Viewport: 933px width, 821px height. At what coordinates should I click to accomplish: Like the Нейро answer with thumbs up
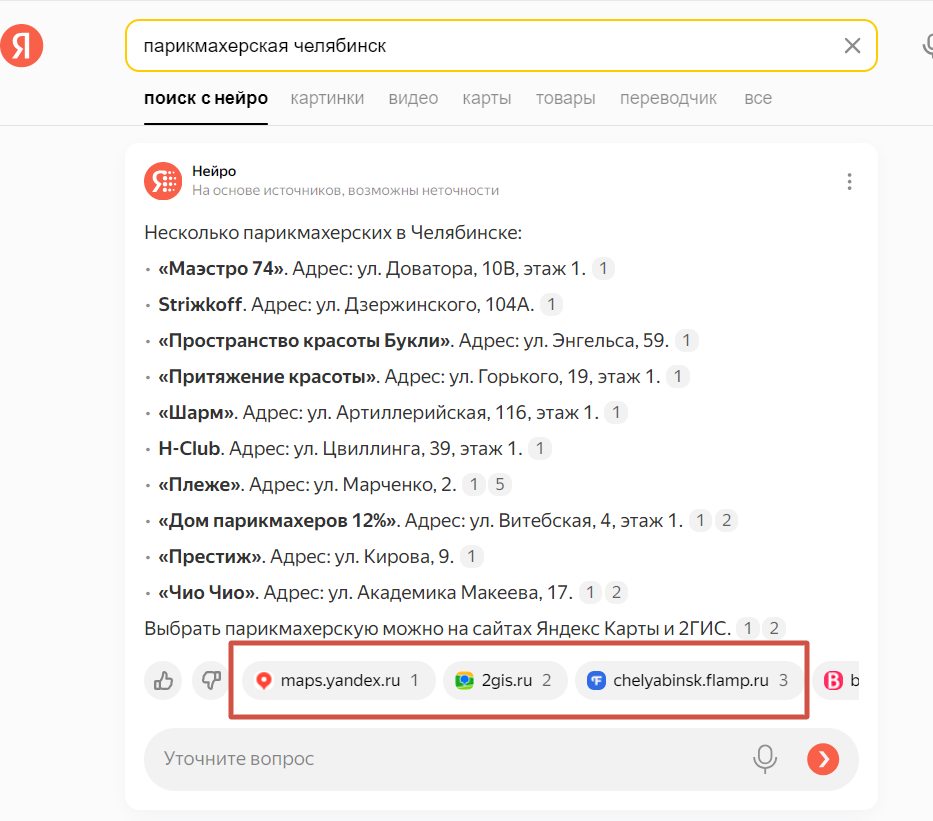[163, 680]
